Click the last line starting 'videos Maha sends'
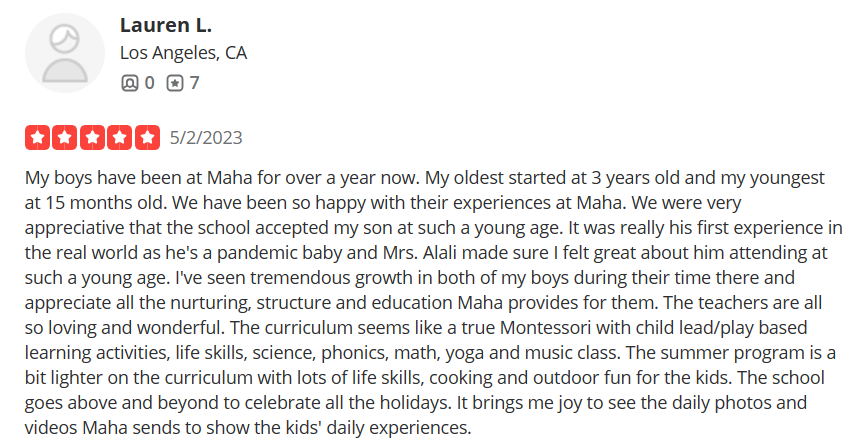This screenshot has height=447, width=860. (x=248, y=428)
